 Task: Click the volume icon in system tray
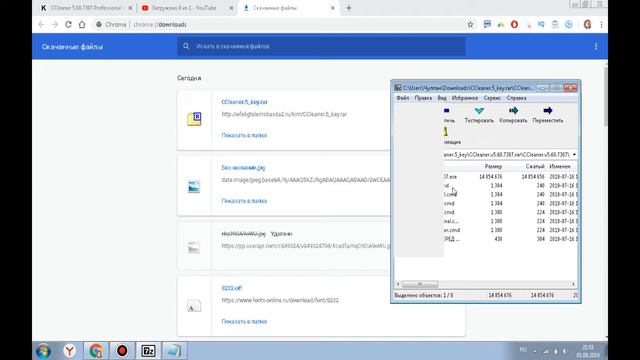click(564, 351)
